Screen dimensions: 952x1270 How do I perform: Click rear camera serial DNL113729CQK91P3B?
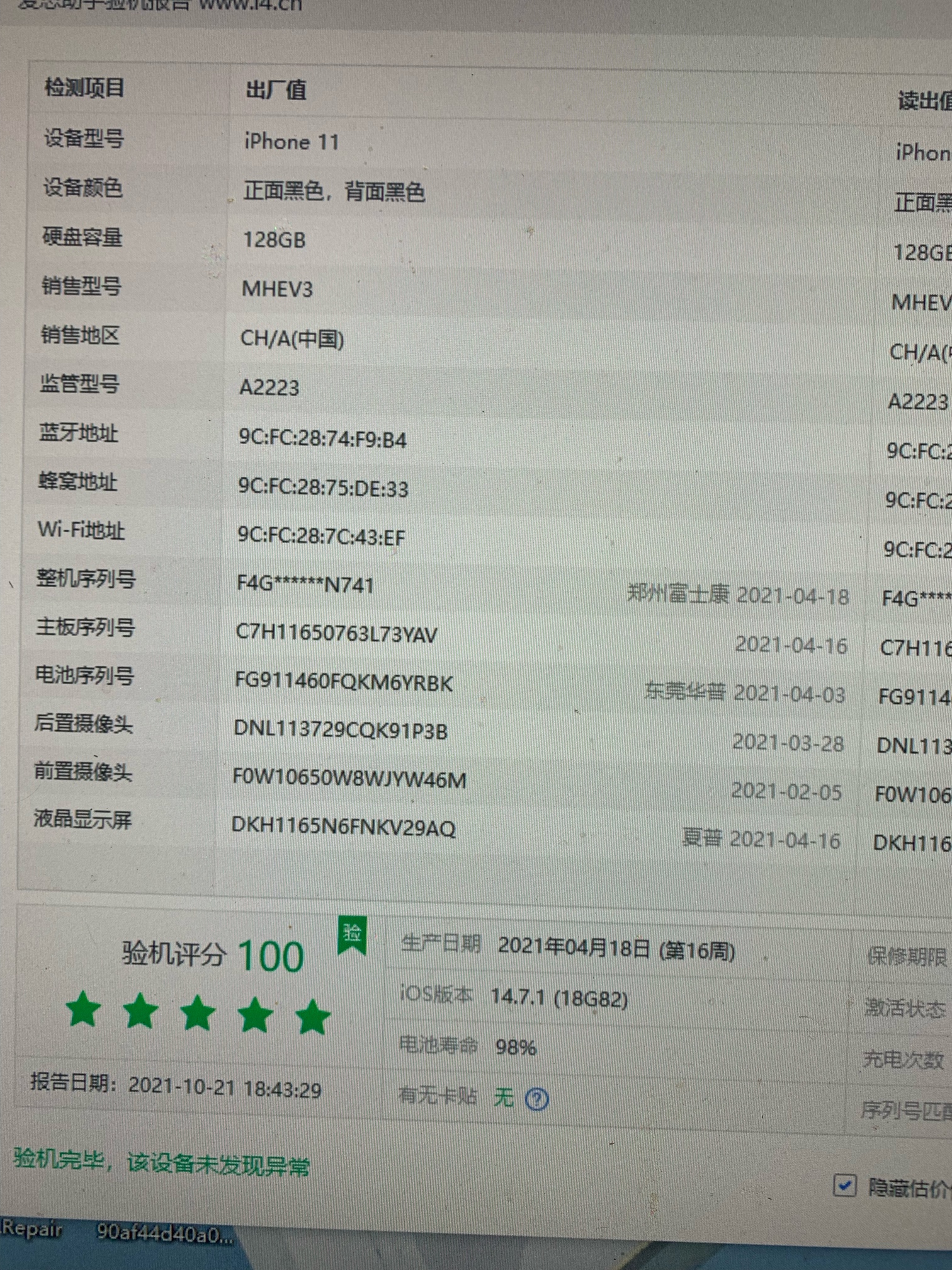point(341,730)
